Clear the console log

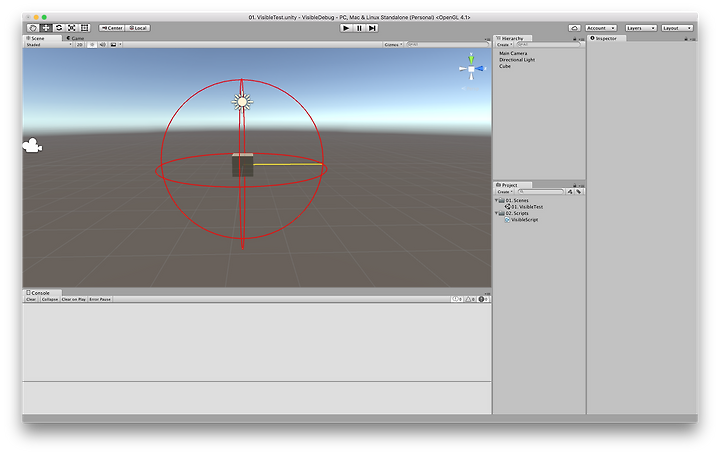click(31, 299)
